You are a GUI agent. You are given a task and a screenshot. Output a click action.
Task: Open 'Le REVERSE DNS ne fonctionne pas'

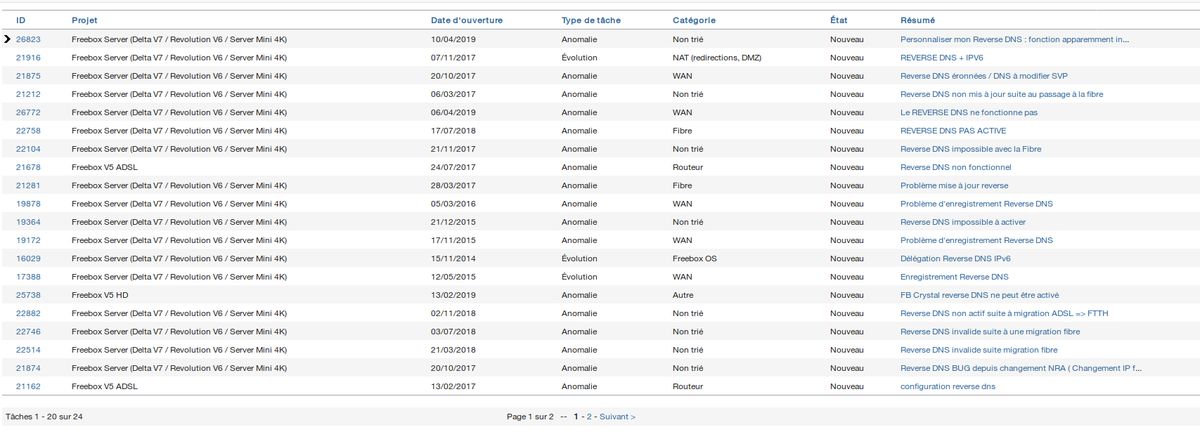[967, 112]
